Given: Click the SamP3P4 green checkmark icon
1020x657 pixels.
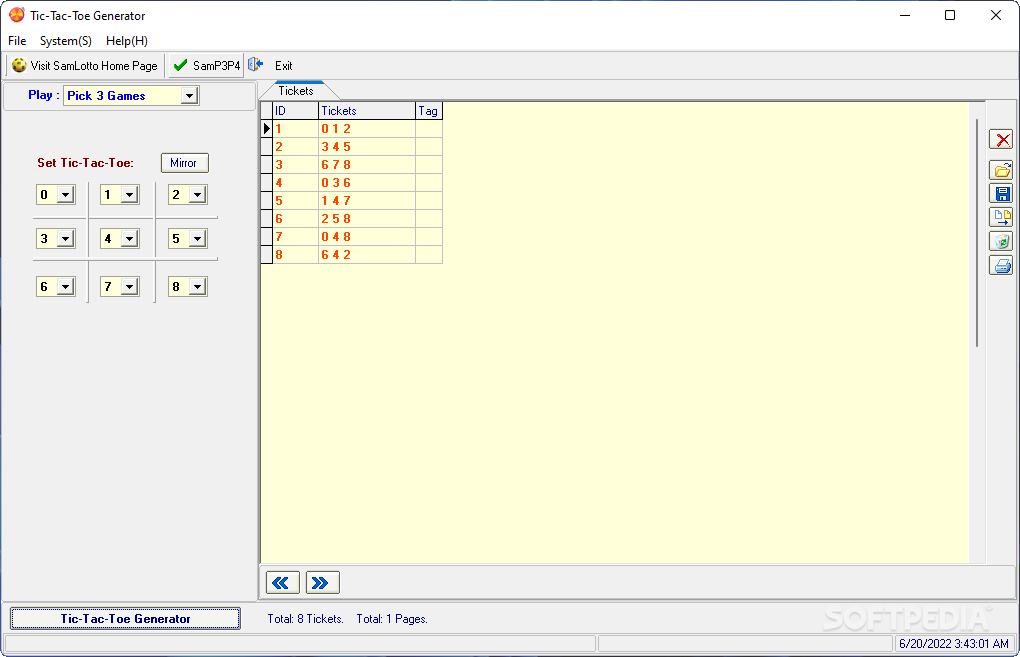Looking at the screenshot, I should 181,65.
